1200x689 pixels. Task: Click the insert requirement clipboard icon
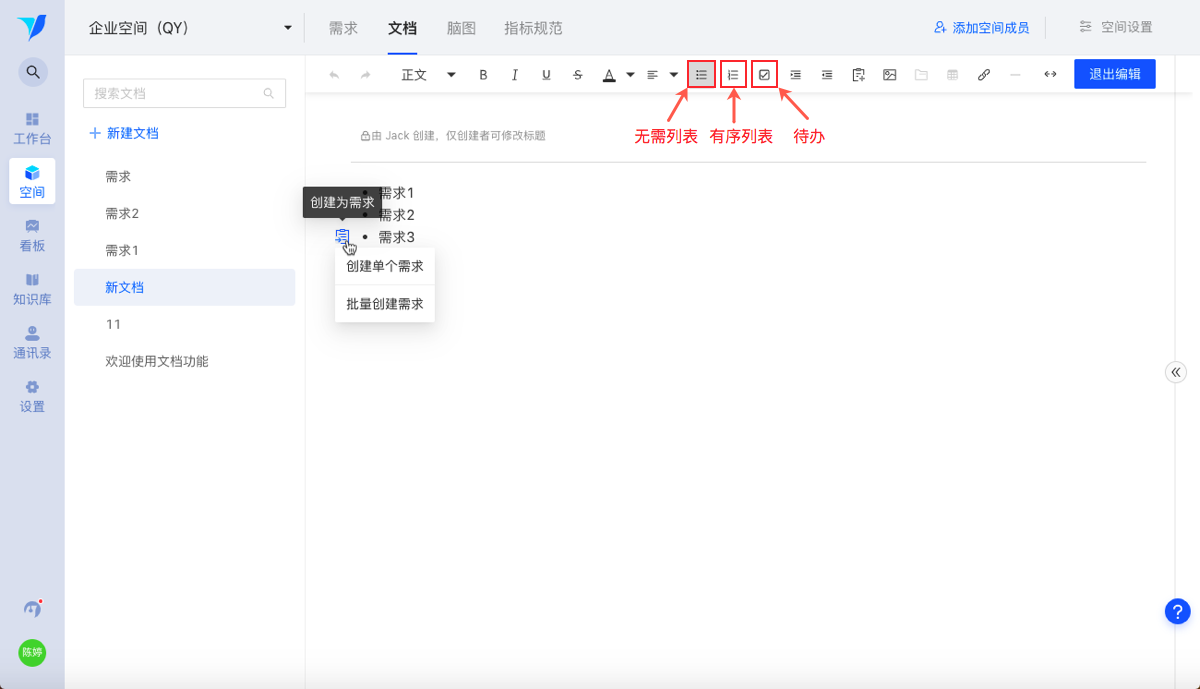(x=858, y=75)
